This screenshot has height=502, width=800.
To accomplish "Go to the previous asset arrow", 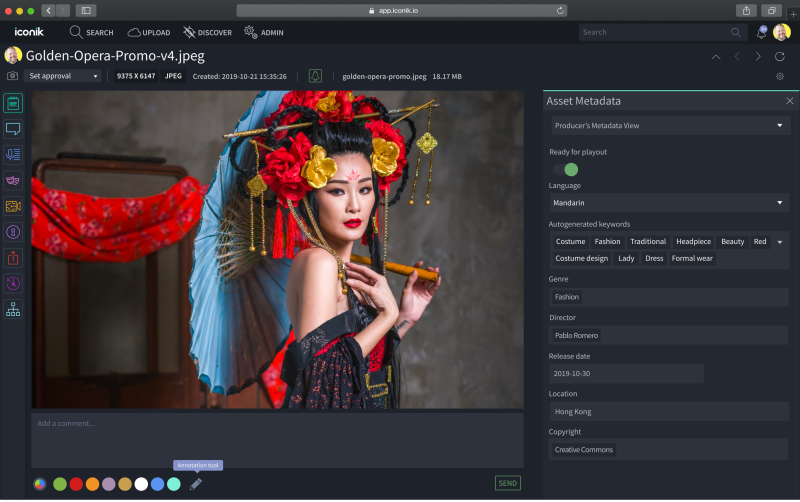I will [x=737, y=57].
